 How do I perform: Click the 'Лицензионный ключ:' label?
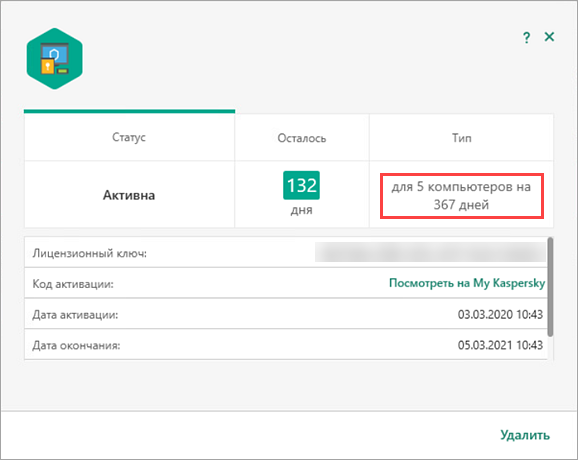tap(90, 254)
